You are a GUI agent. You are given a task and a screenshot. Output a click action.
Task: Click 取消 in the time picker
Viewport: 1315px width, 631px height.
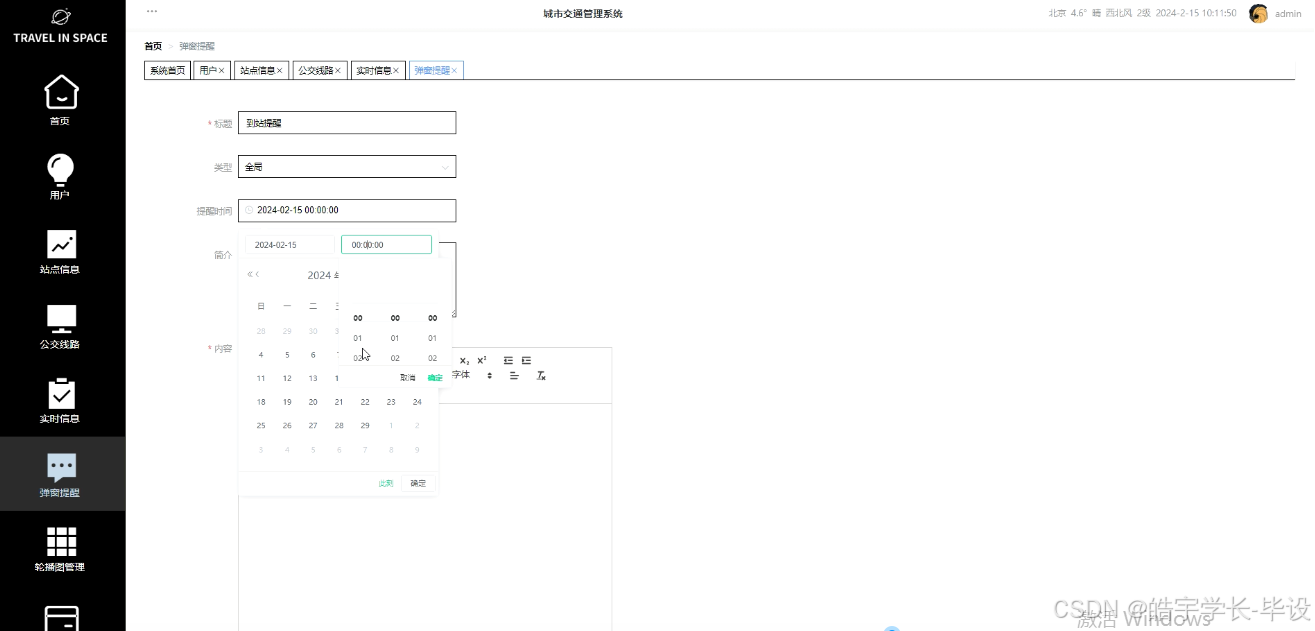[408, 378]
